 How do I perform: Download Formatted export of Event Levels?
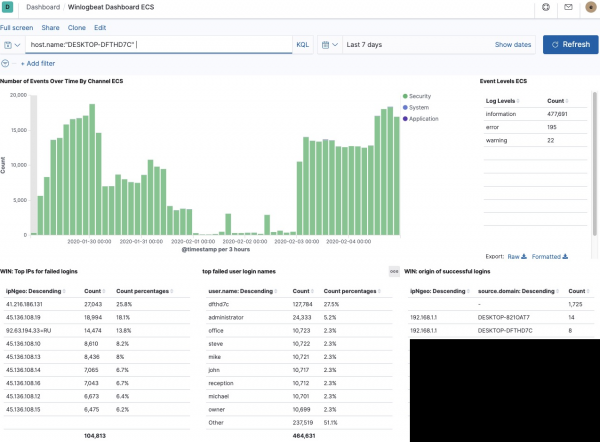pyautogui.click(x=549, y=256)
